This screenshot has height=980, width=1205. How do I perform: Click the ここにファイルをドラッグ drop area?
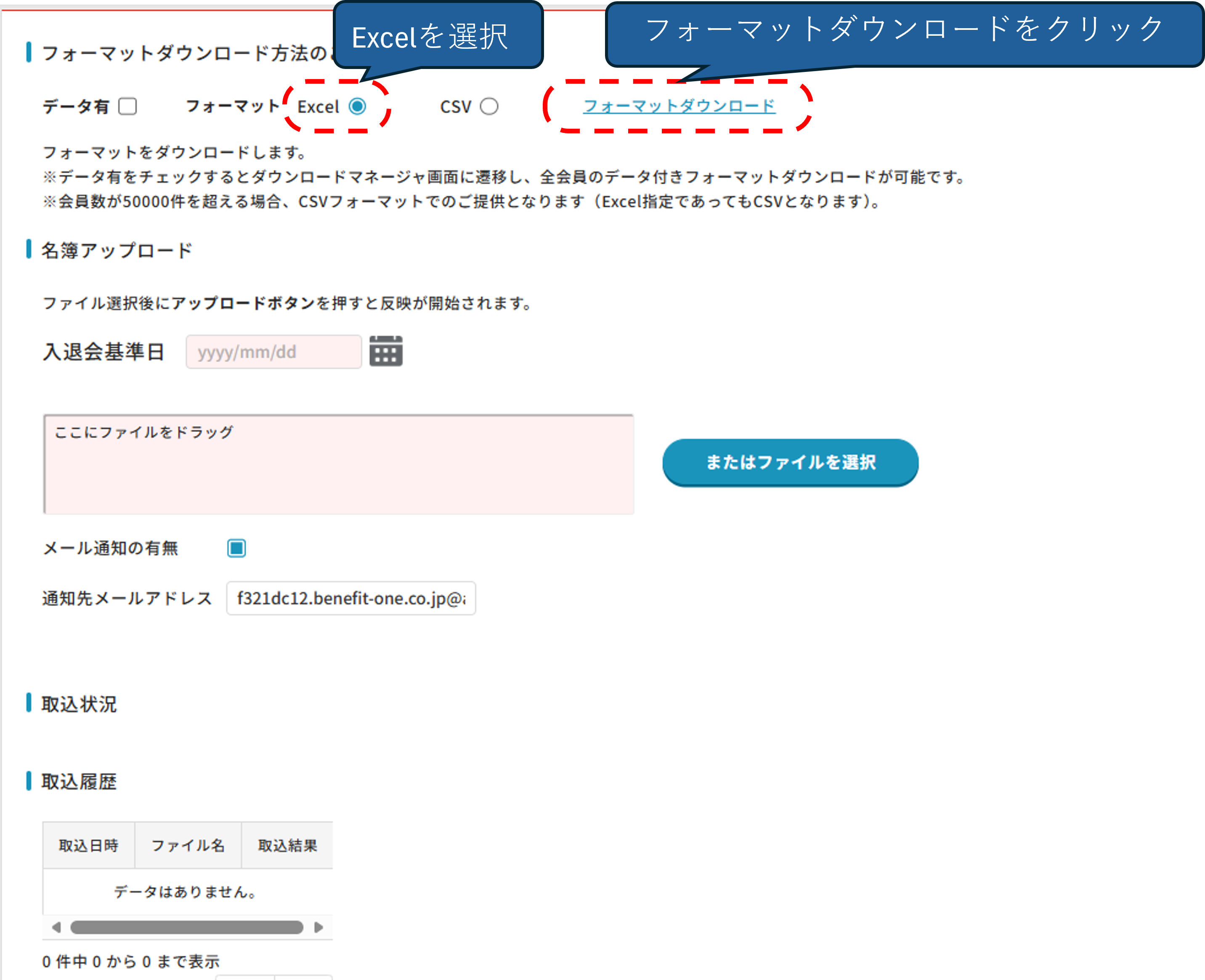[x=338, y=464]
